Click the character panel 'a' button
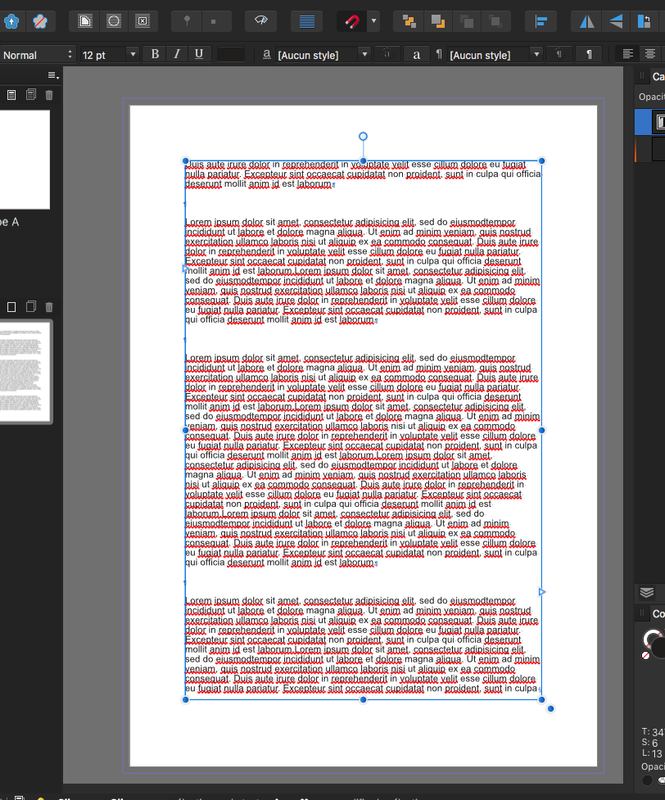The width and height of the screenshot is (665, 800). pos(416,54)
